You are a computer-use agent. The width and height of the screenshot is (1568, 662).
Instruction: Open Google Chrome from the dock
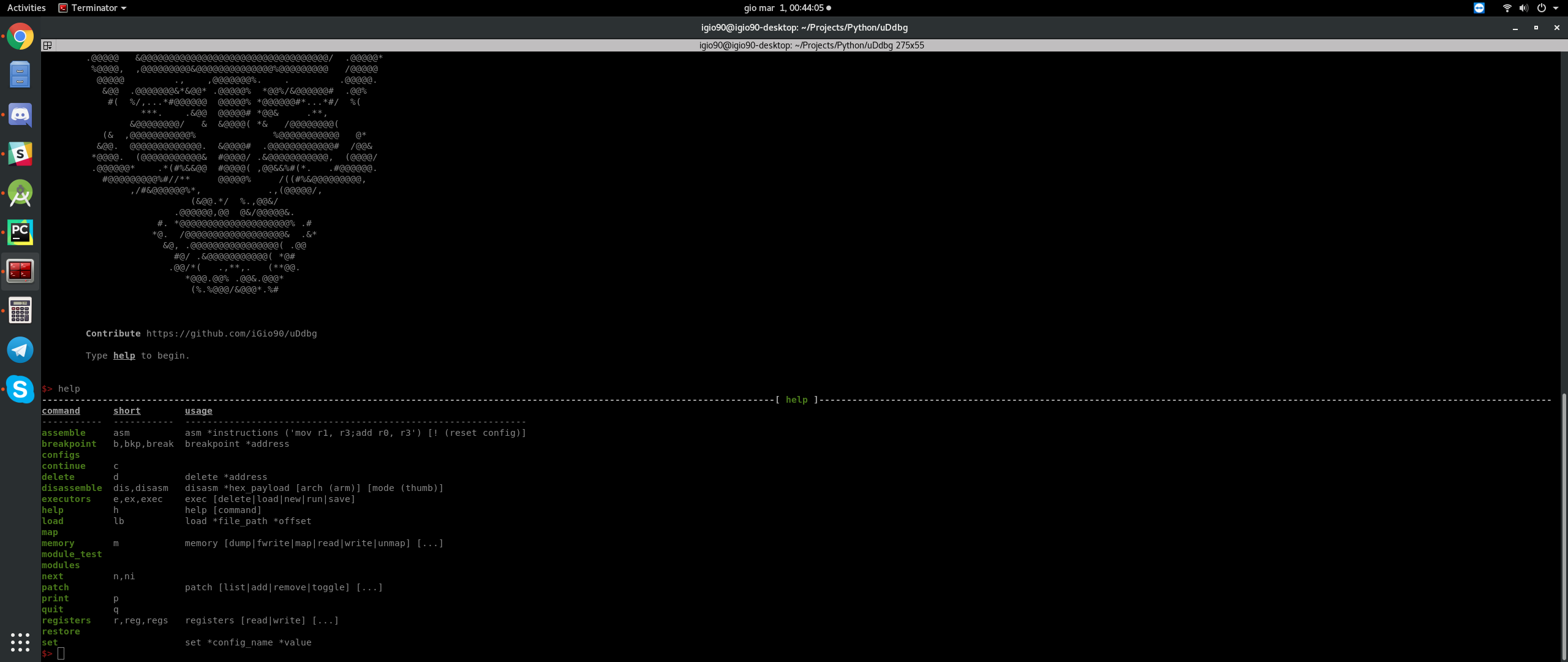20,37
